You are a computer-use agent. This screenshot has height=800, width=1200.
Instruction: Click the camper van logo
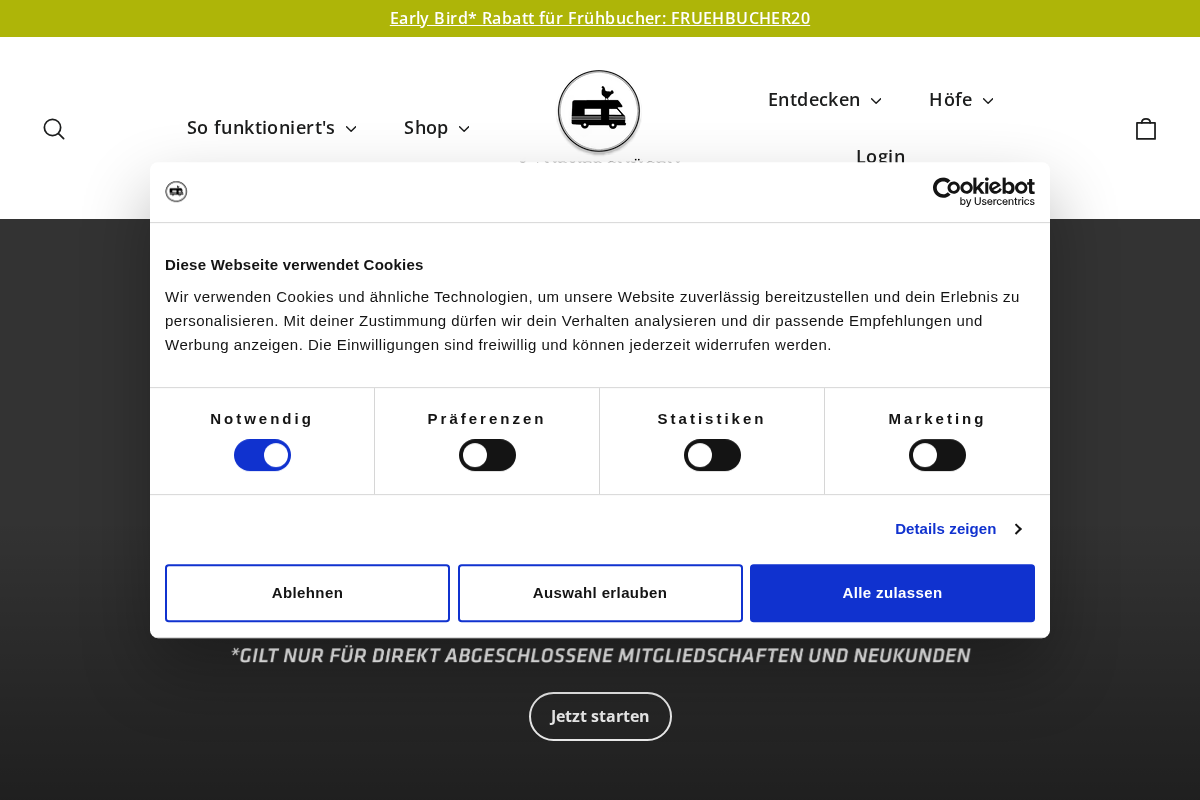pos(598,111)
